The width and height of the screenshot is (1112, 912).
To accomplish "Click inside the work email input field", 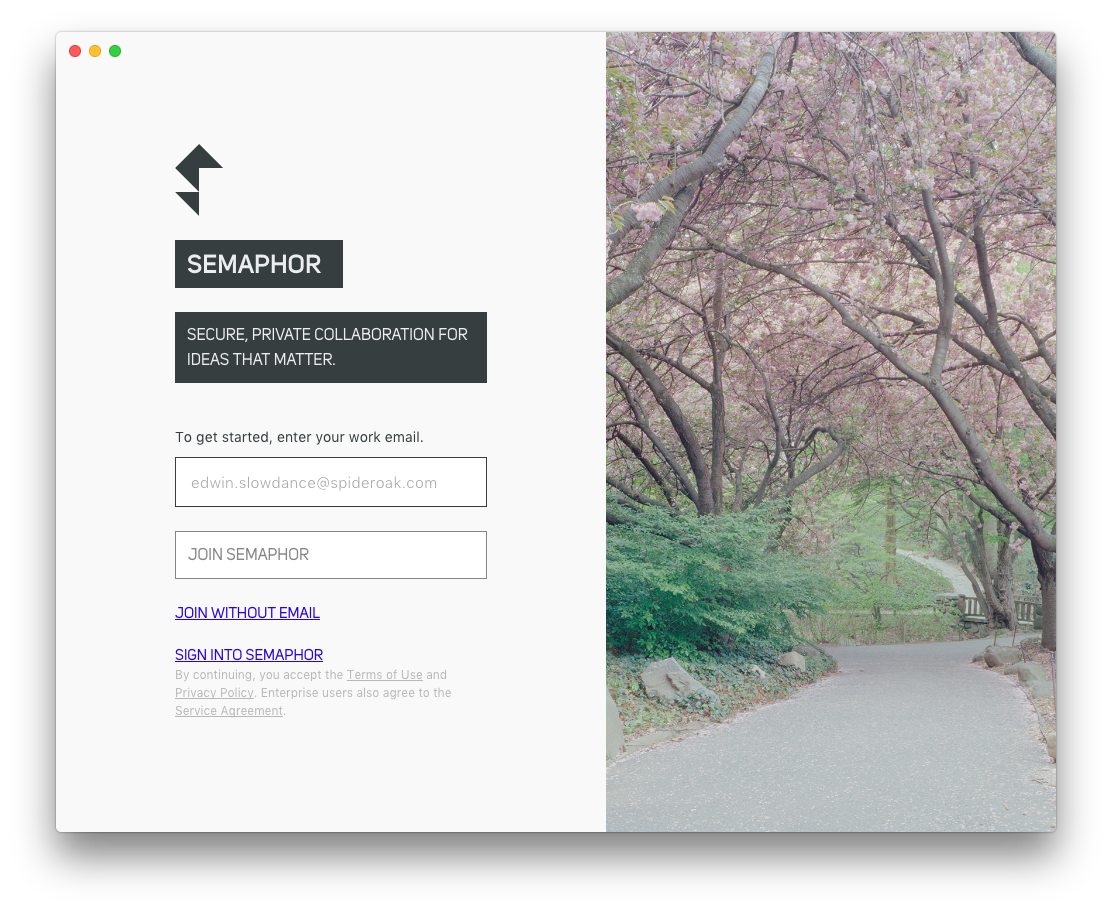I will pyautogui.click(x=330, y=482).
